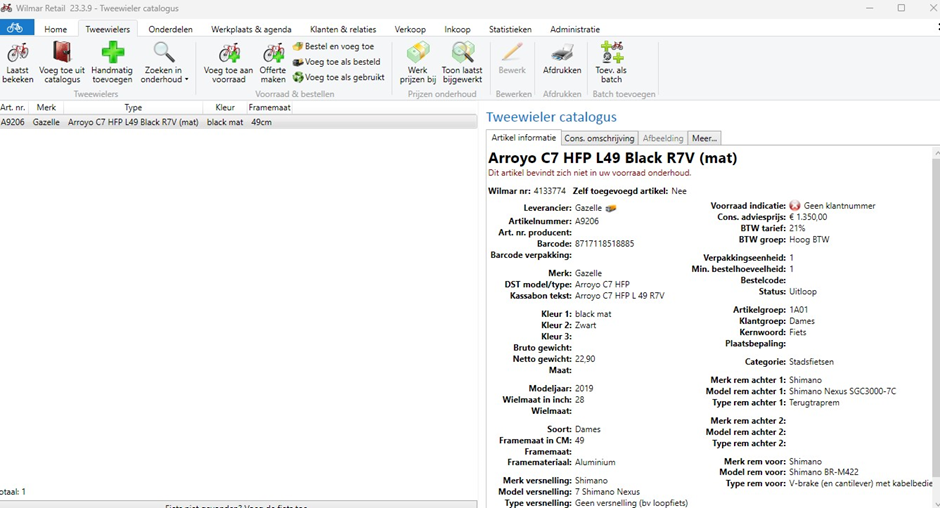Image resolution: width=940 pixels, height=508 pixels.
Task: Click Voeg toe aan voorraad icon
Action: point(228,53)
